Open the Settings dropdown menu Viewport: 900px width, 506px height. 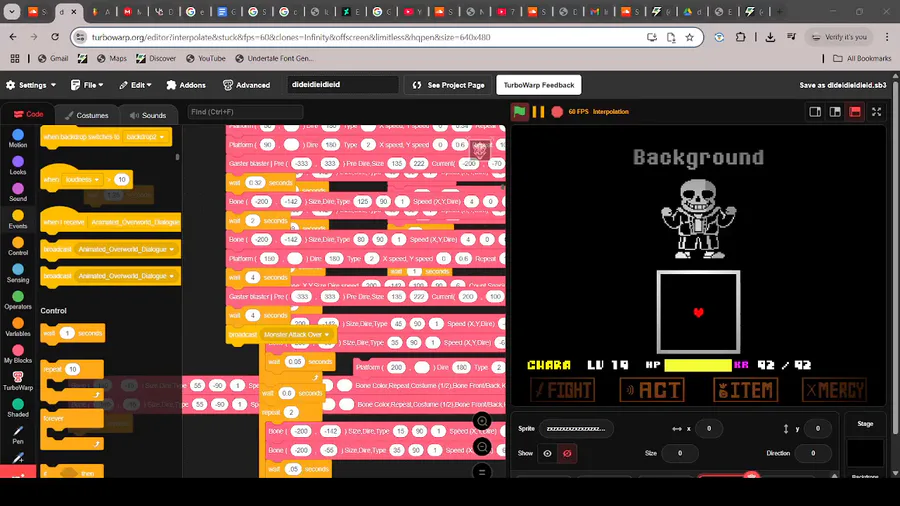coord(32,85)
